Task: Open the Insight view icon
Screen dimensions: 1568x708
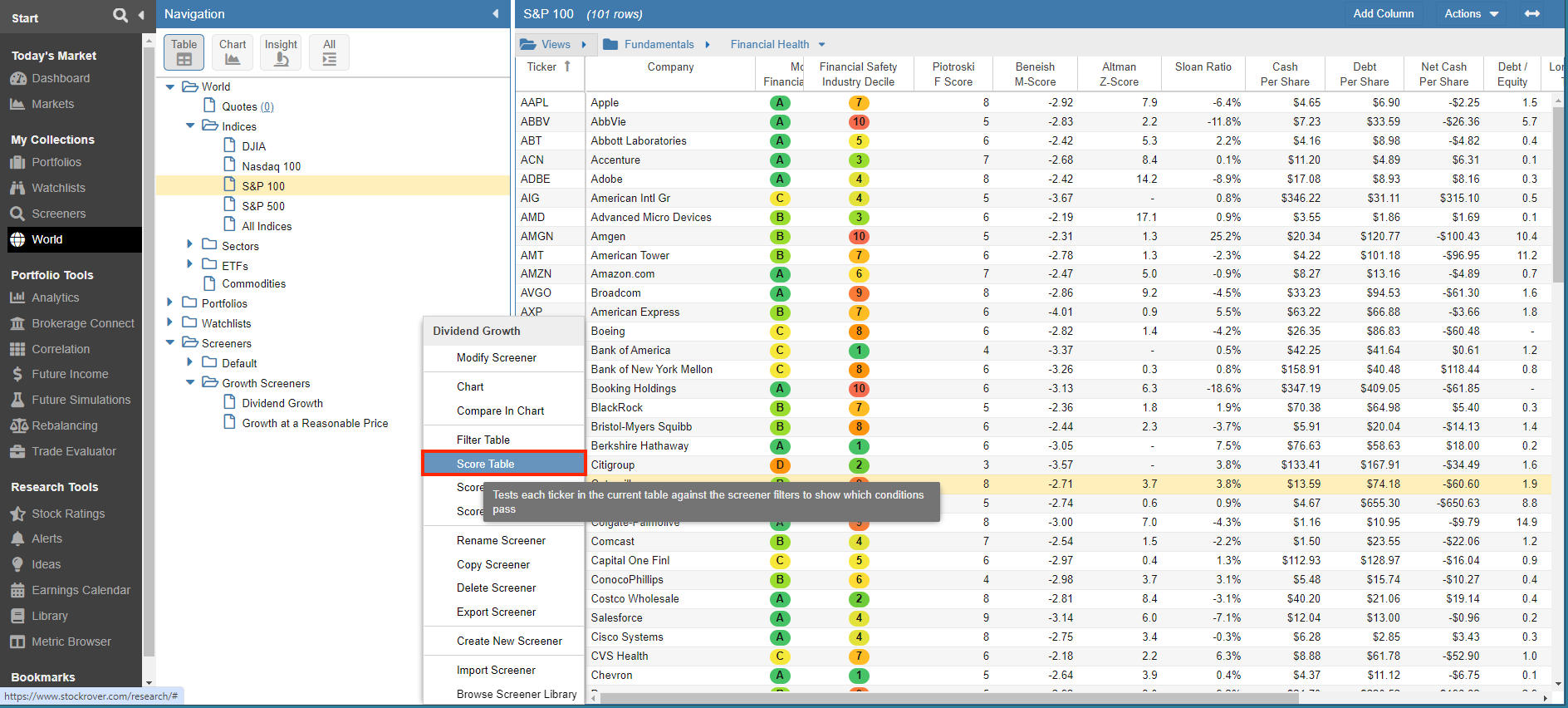Action: 281,52
